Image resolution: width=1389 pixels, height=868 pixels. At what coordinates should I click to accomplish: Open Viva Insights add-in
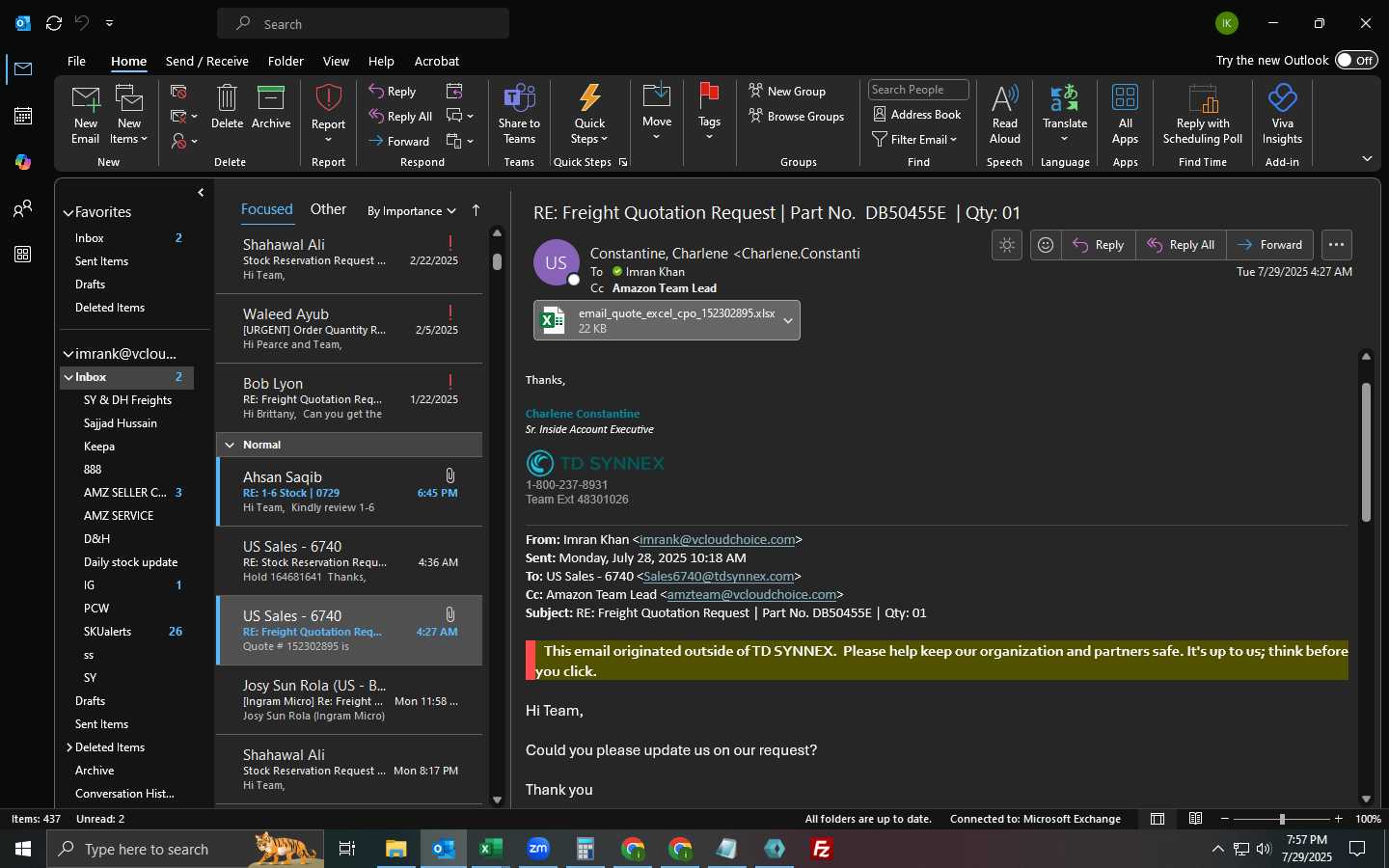point(1282,114)
